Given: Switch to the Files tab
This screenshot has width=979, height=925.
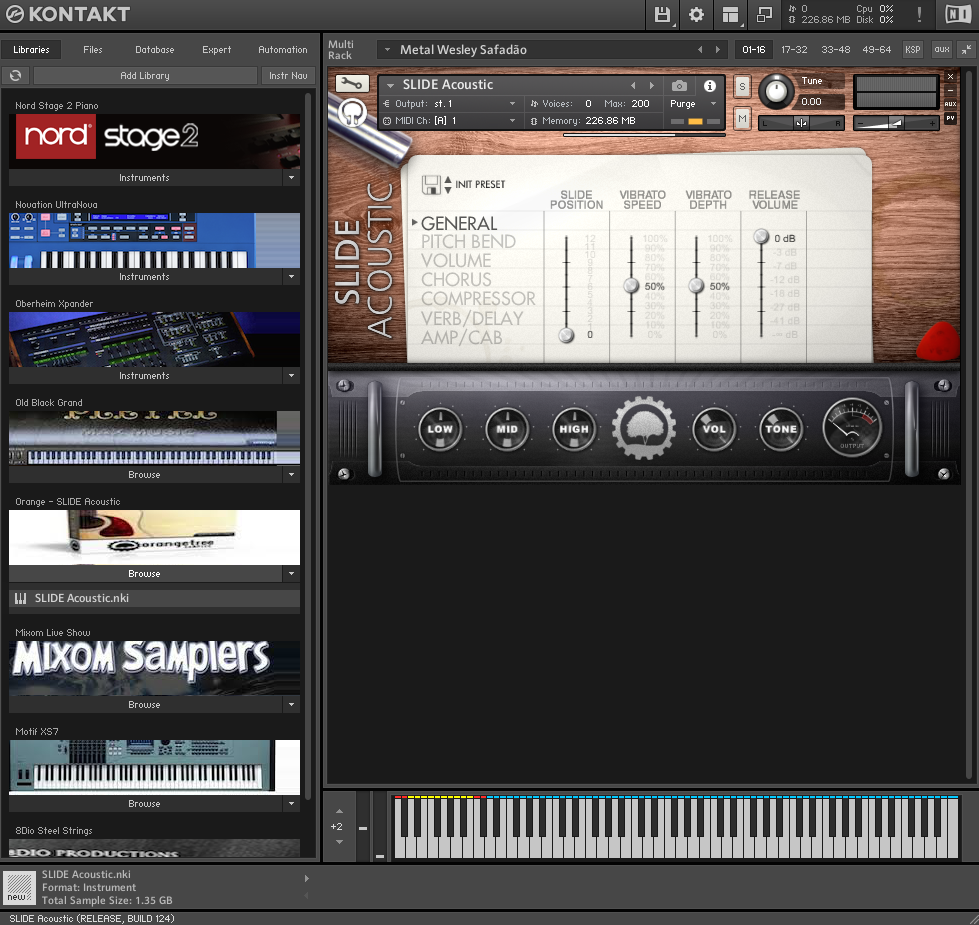Looking at the screenshot, I should point(92,49).
